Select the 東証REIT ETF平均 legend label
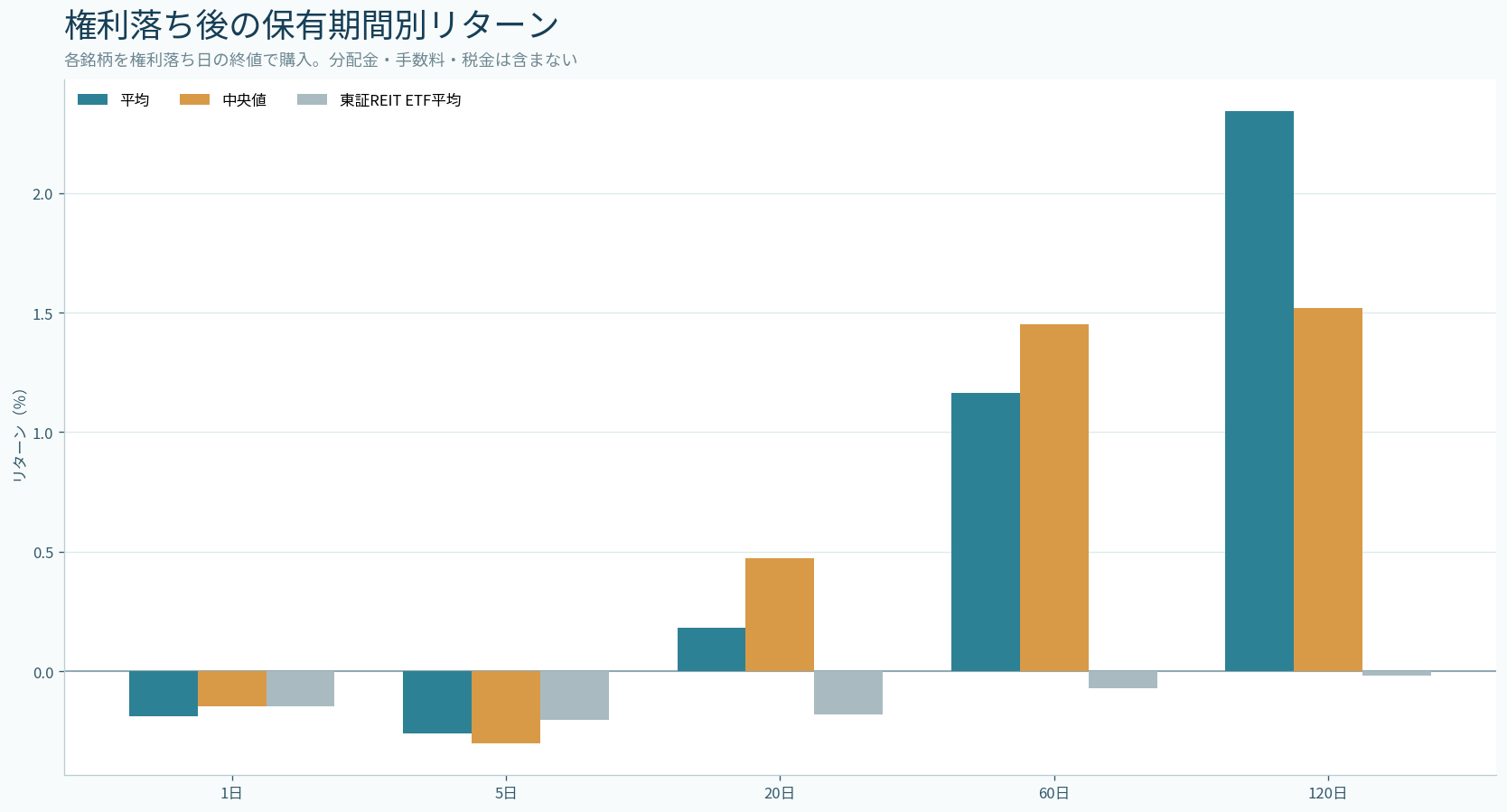 [400, 100]
